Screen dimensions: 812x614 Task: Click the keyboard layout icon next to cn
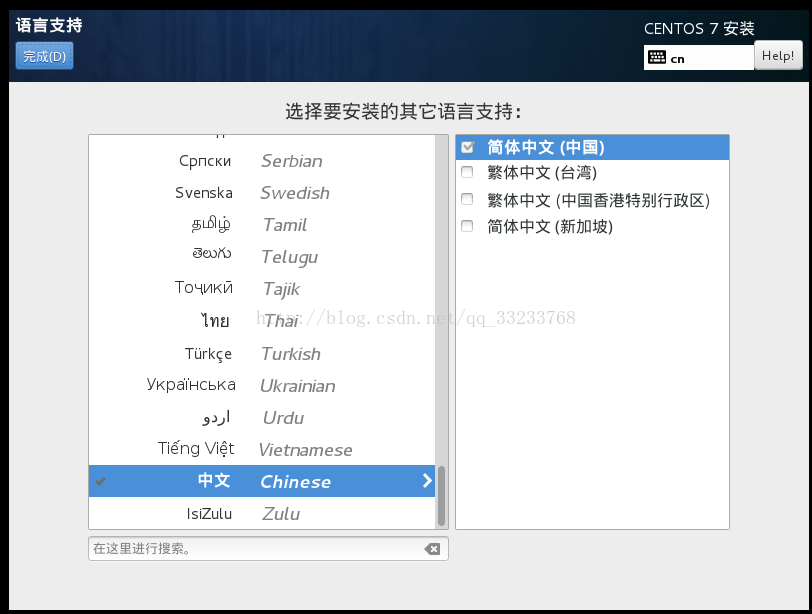[657, 57]
